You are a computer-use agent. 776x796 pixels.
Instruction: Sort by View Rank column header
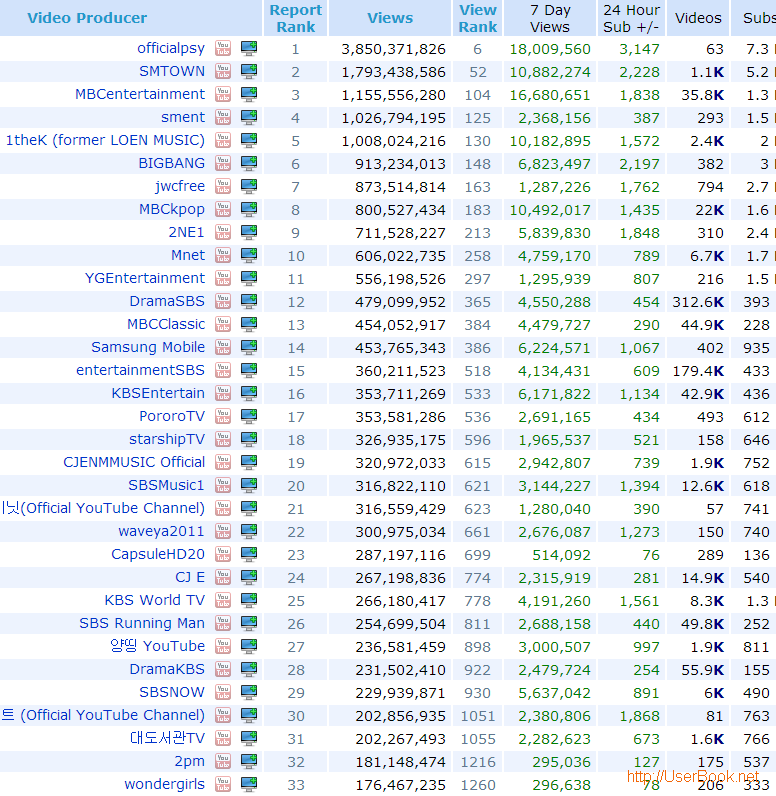tap(478, 18)
